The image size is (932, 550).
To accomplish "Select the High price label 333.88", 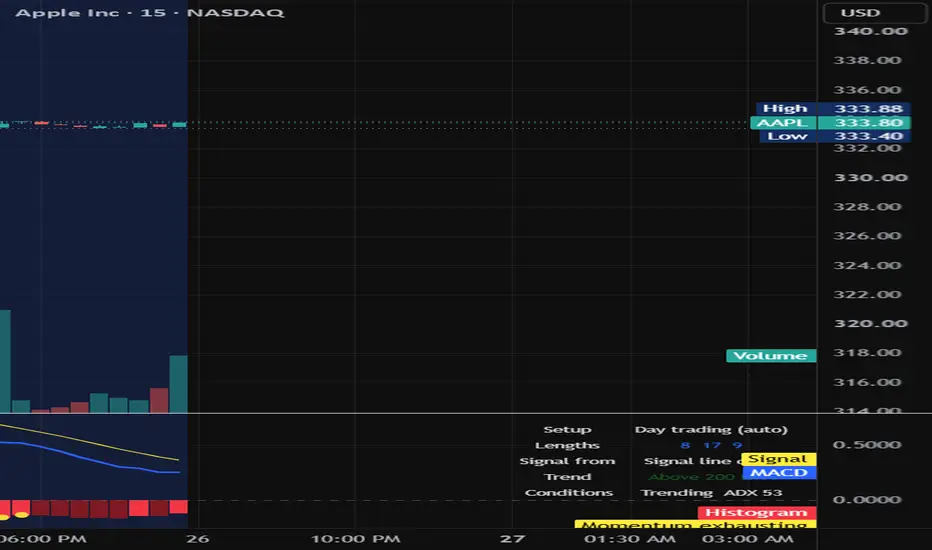I will pos(832,108).
